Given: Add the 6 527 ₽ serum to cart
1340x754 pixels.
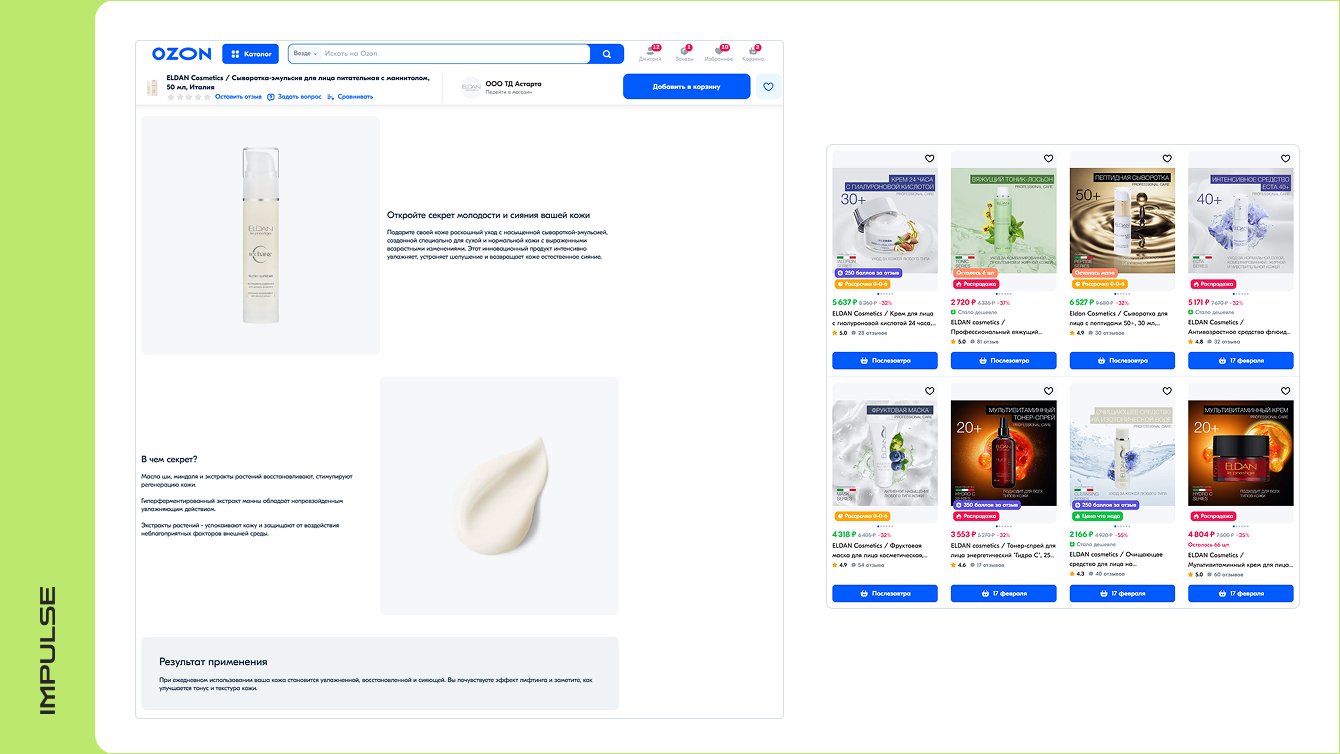Looking at the screenshot, I should click(1122, 360).
